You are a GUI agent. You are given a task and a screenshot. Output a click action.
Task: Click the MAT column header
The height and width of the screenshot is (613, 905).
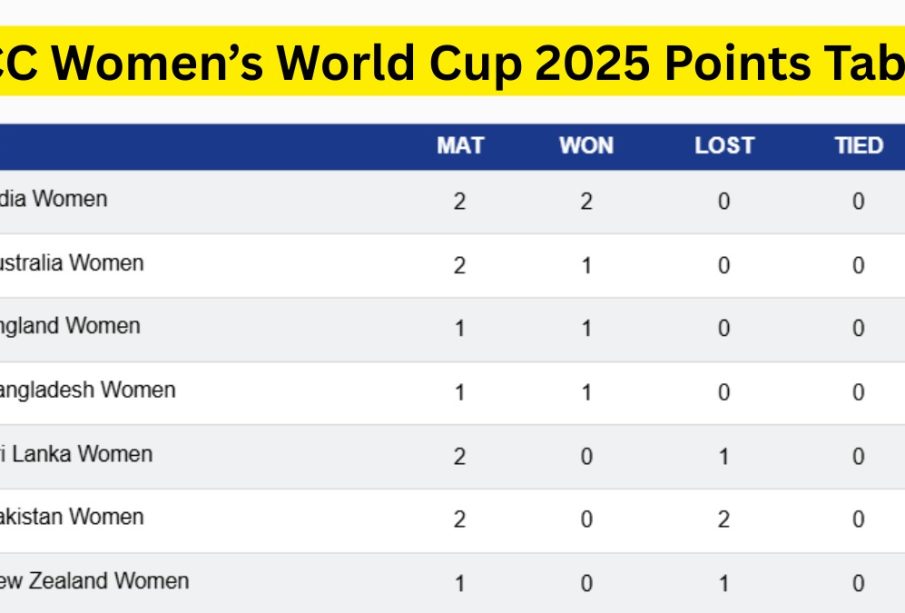click(x=460, y=146)
